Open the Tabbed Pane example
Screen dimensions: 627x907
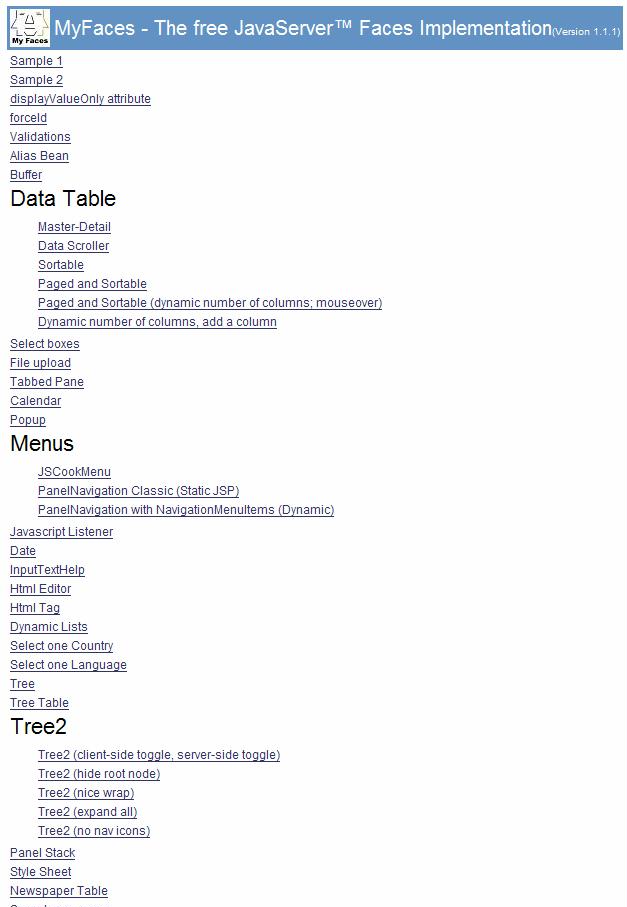click(47, 382)
